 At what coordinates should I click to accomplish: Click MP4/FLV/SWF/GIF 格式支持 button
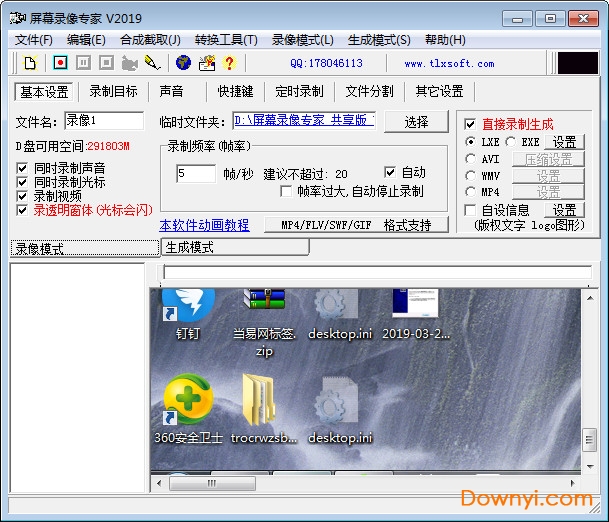tap(356, 225)
